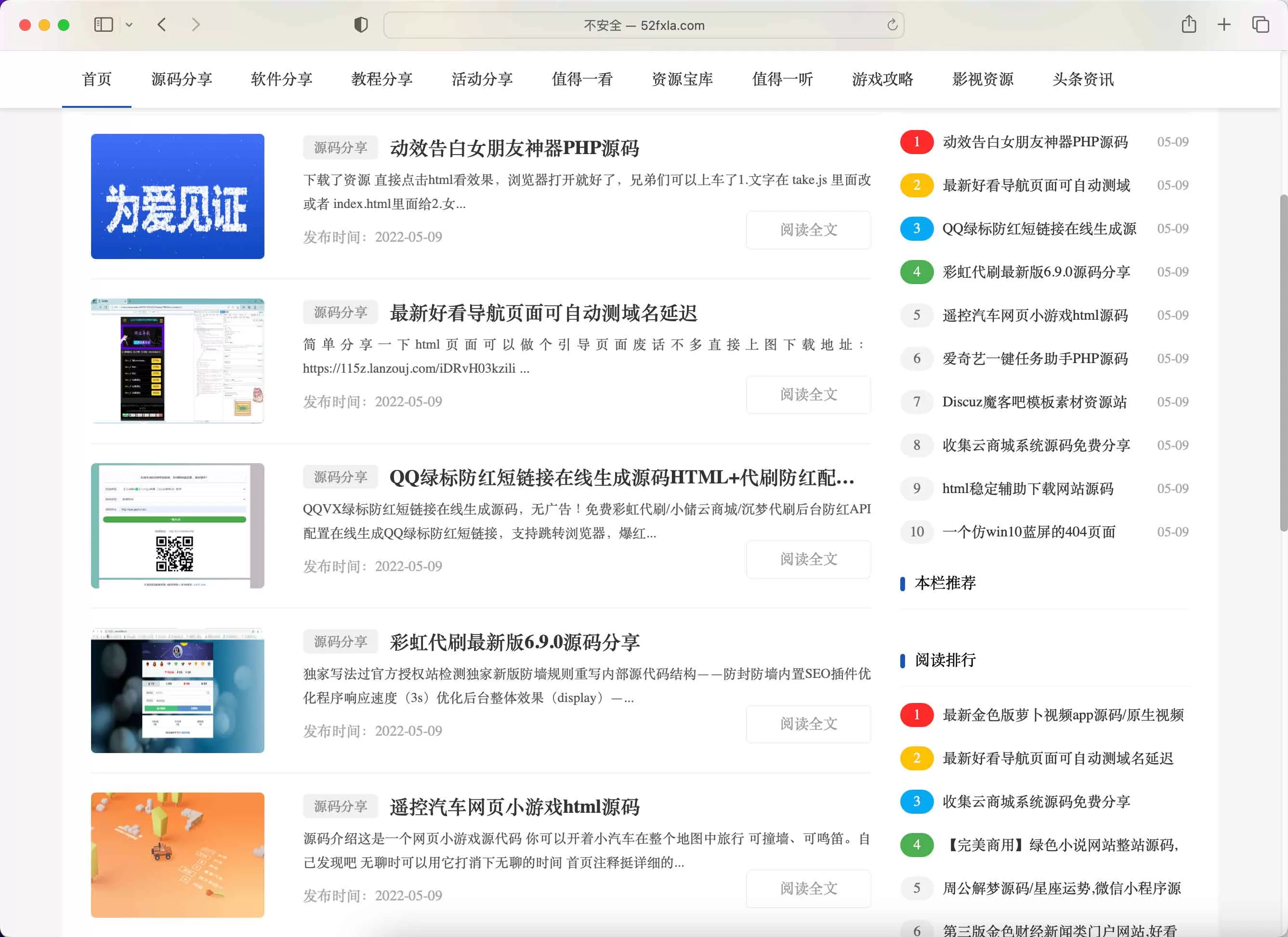Image resolution: width=1288 pixels, height=937 pixels.
Task: Click 阅读全文 for 动效告白女朋友神器 article
Action: click(808, 230)
